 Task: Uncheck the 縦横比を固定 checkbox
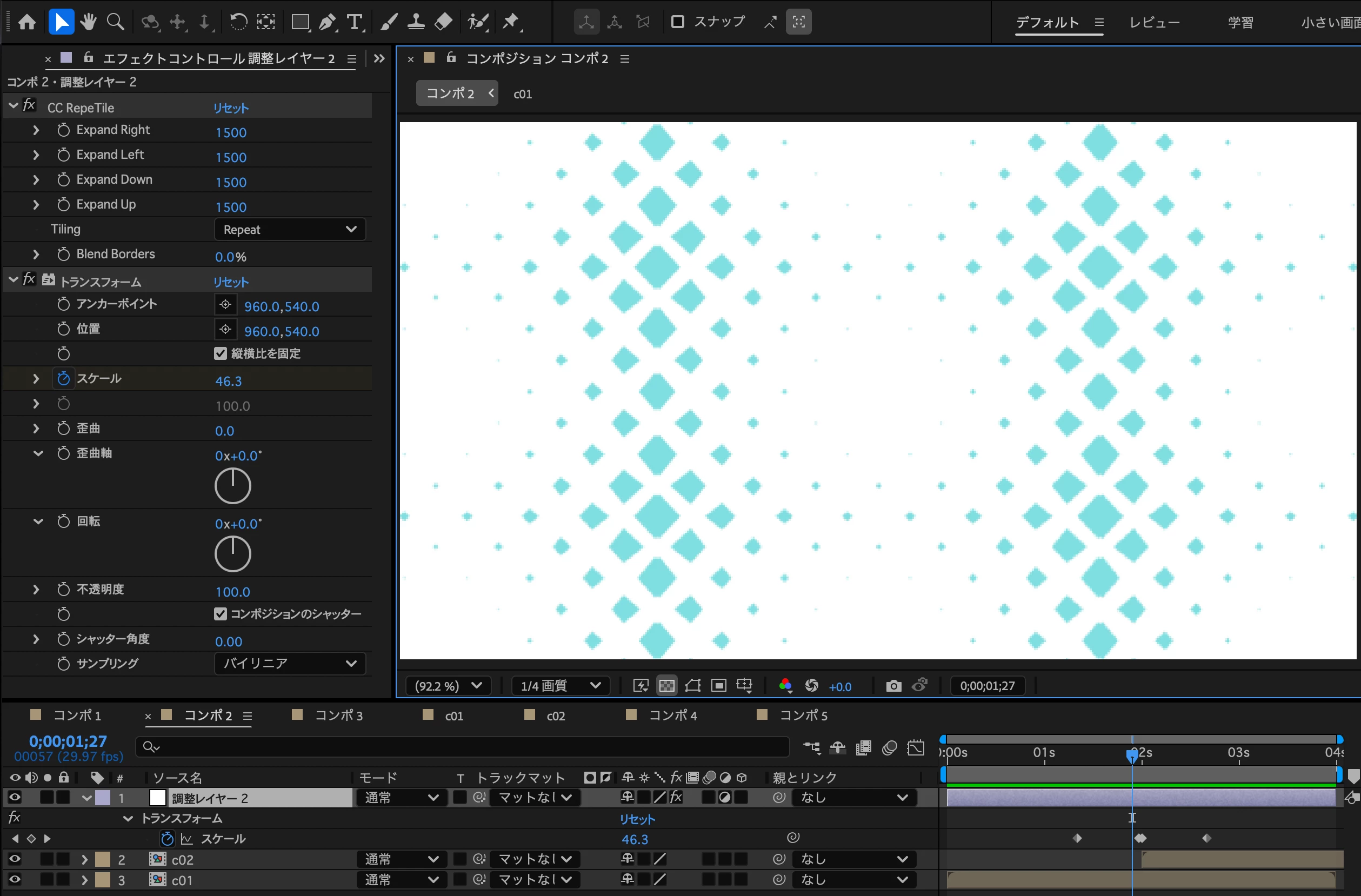220,353
